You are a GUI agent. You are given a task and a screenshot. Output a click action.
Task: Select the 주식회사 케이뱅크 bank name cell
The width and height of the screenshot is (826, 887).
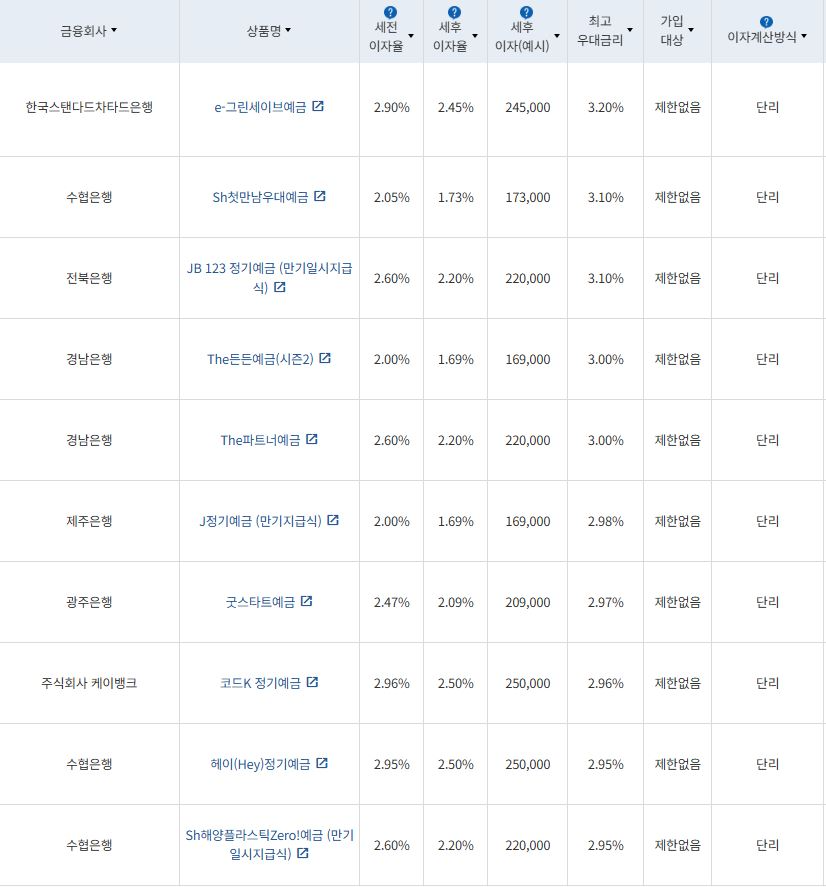click(x=90, y=683)
